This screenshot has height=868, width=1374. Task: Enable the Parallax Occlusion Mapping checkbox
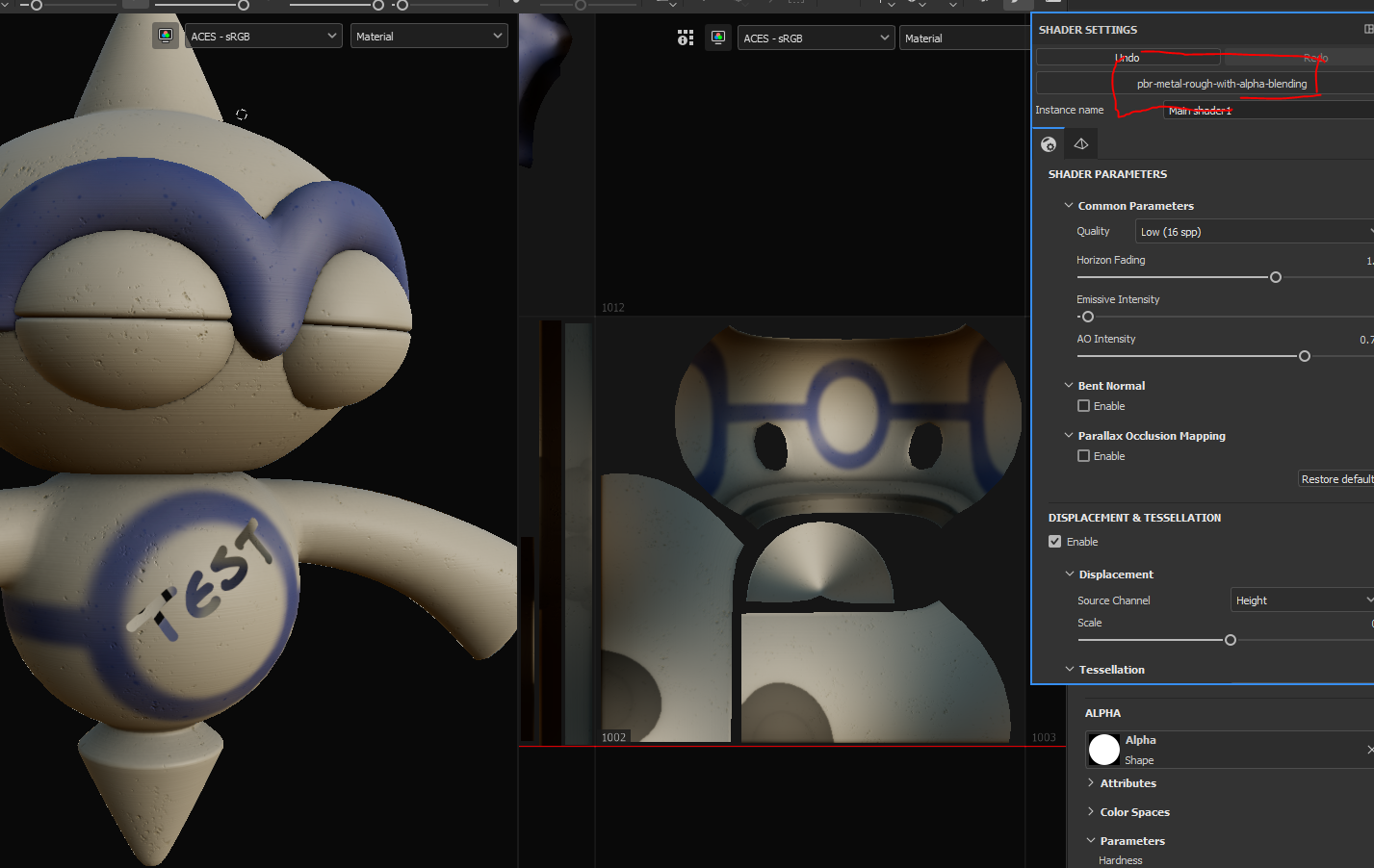click(x=1083, y=456)
